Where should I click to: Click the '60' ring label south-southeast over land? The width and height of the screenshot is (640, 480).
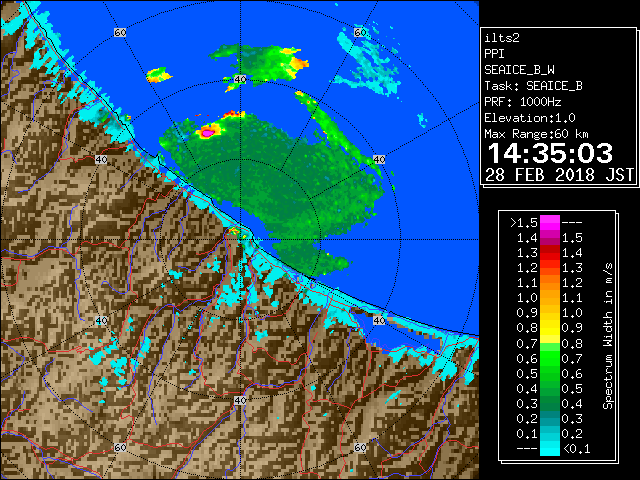pos(360,447)
